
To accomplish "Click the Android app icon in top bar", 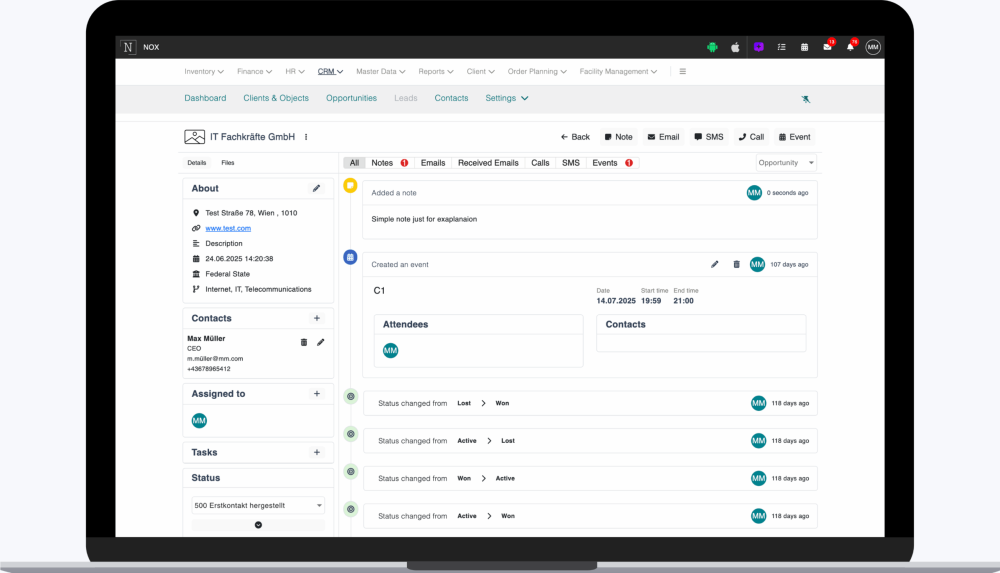I will (712, 47).
